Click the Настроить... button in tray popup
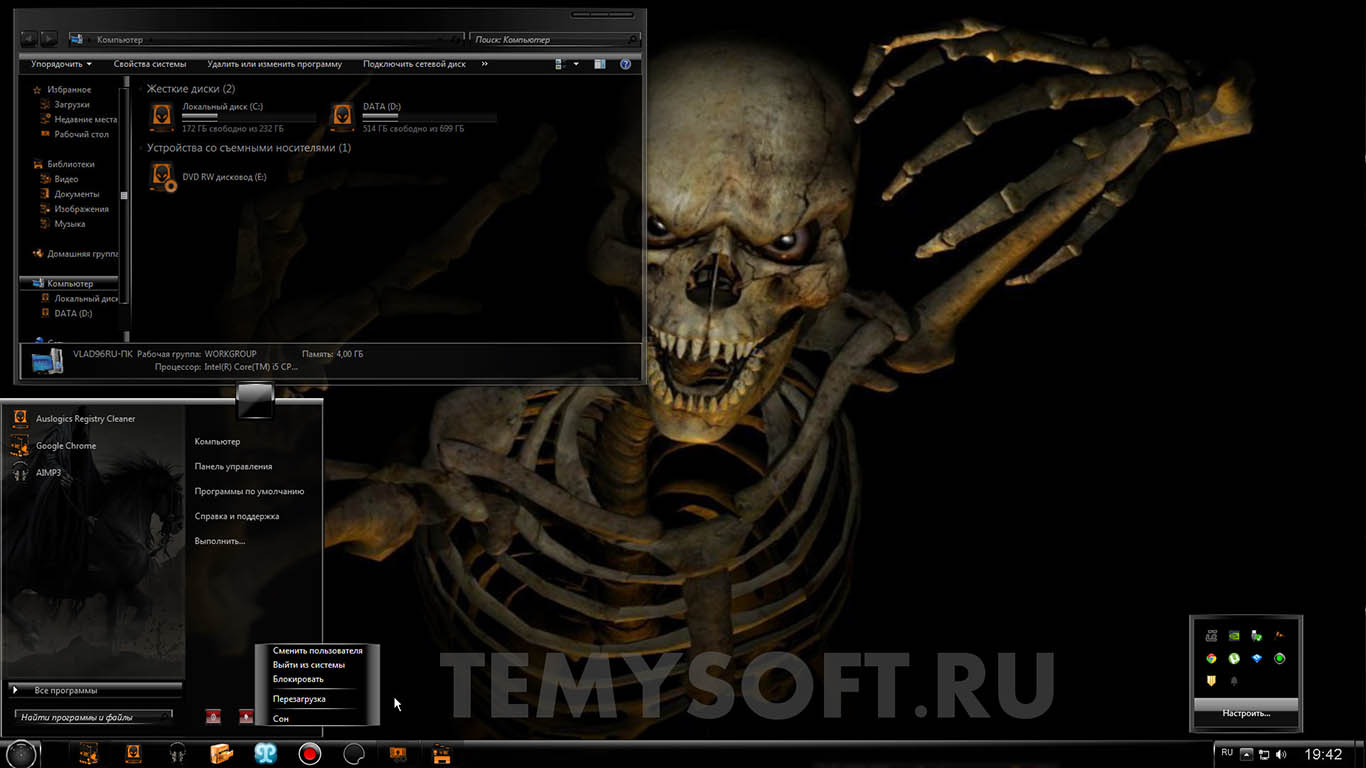 (1246, 713)
